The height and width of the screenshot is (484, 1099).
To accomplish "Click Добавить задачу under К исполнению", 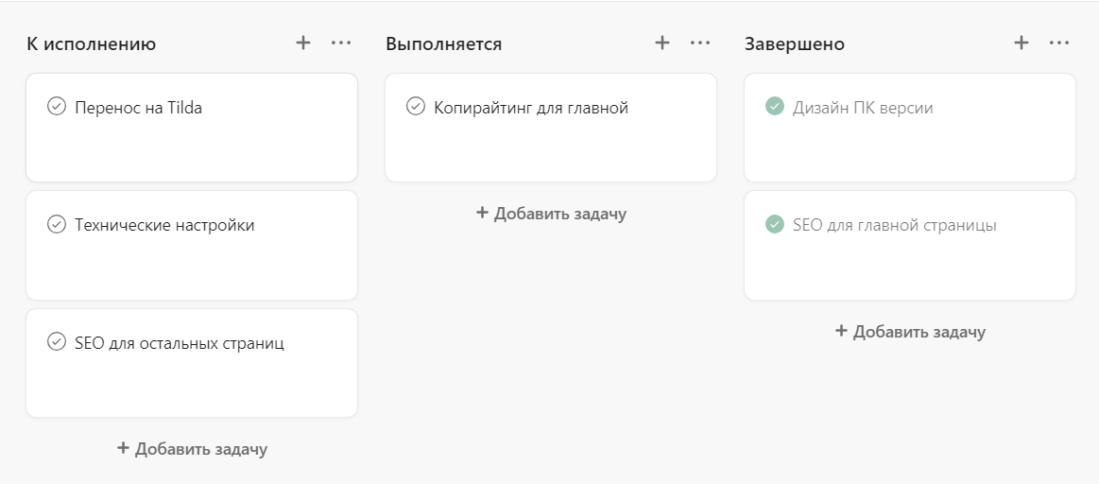I will pos(192,449).
